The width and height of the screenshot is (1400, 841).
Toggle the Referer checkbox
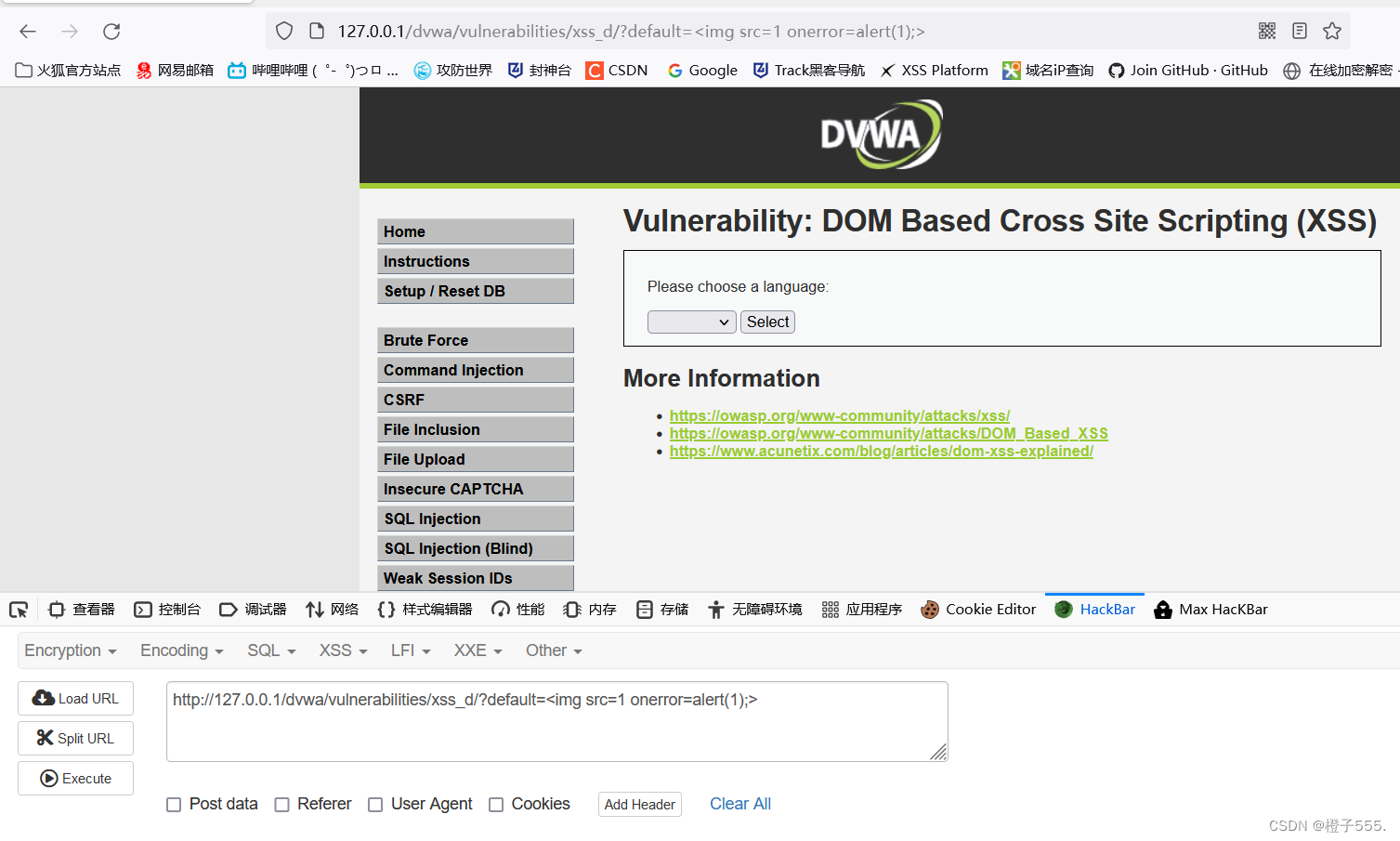[x=282, y=805]
